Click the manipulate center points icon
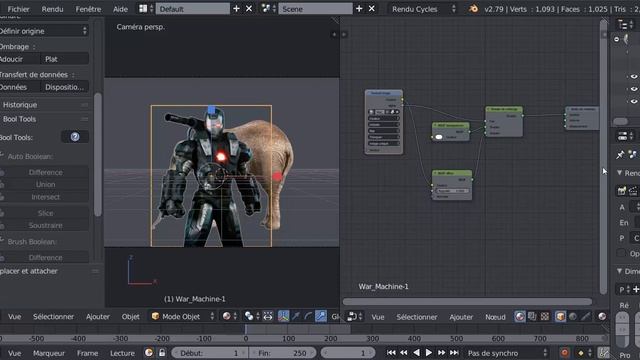The height and width of the screenshot is (360, 640). [x=268, y=316]
